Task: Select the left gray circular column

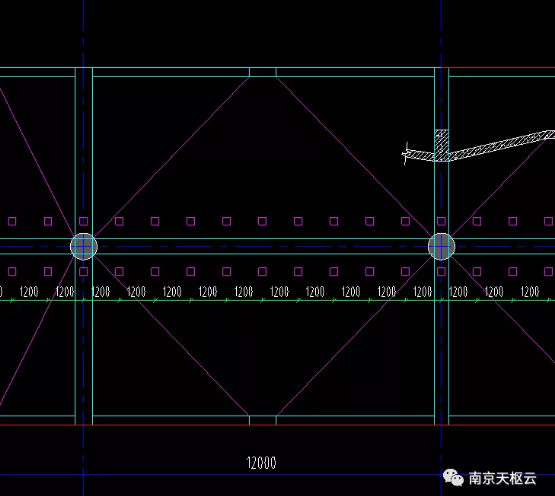Action: click(x=84, y=246)
